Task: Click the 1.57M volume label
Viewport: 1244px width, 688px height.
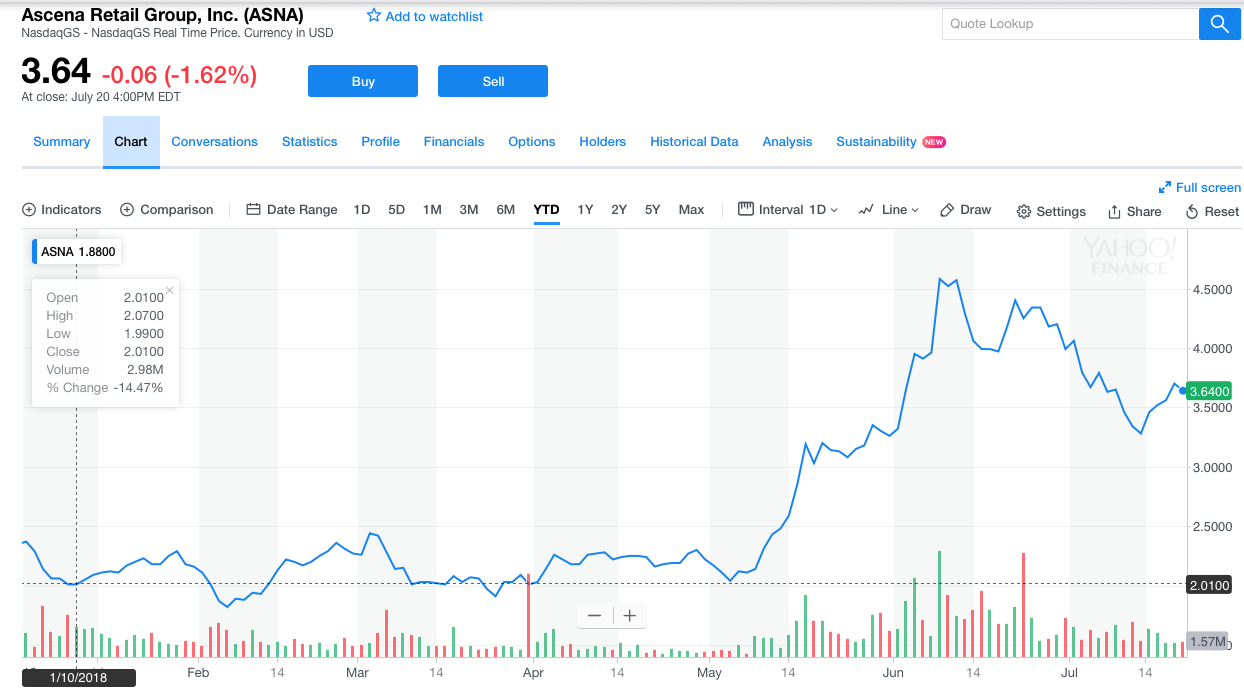Action: coord(1209,641)
